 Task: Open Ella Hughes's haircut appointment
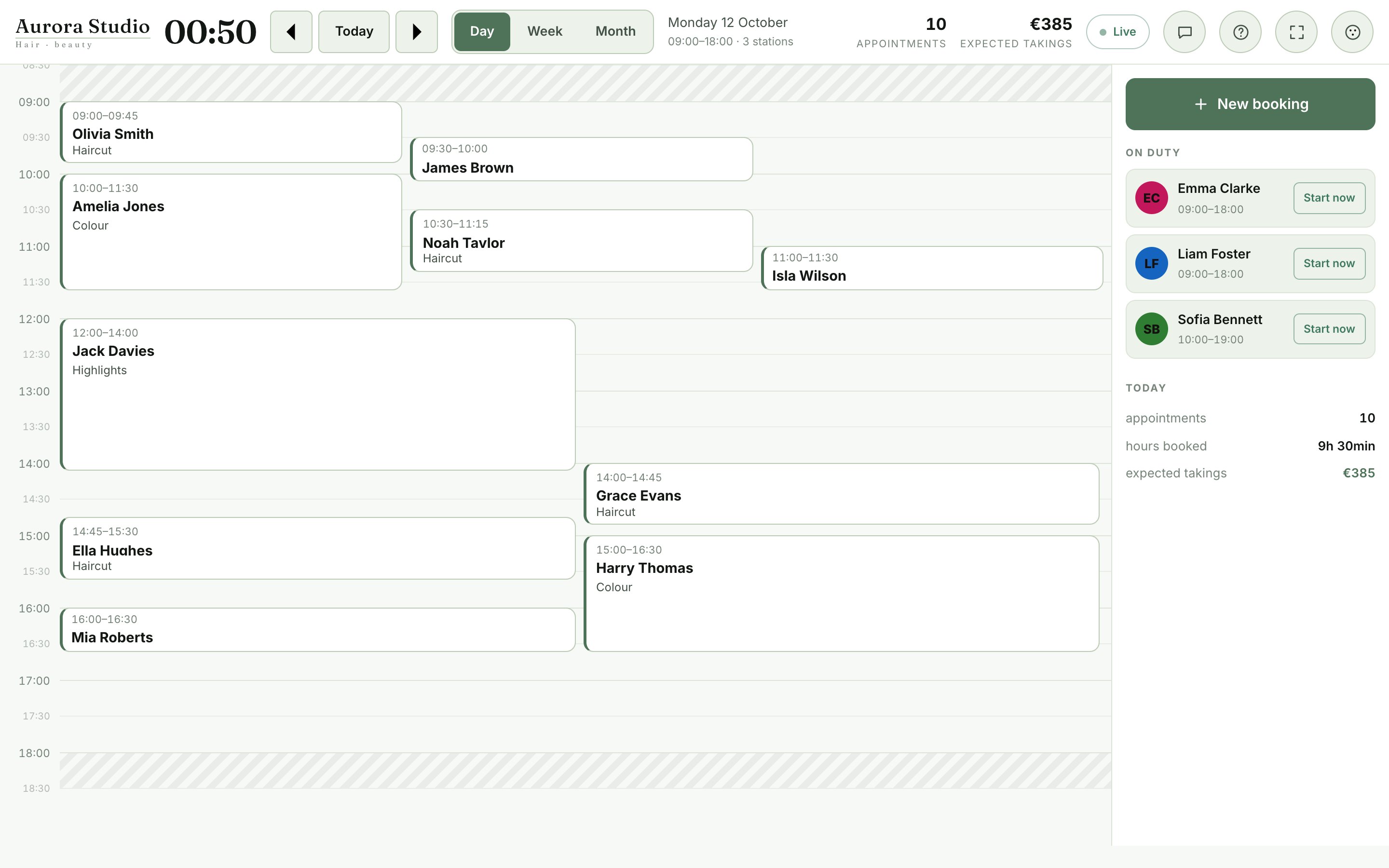(317, 548)
